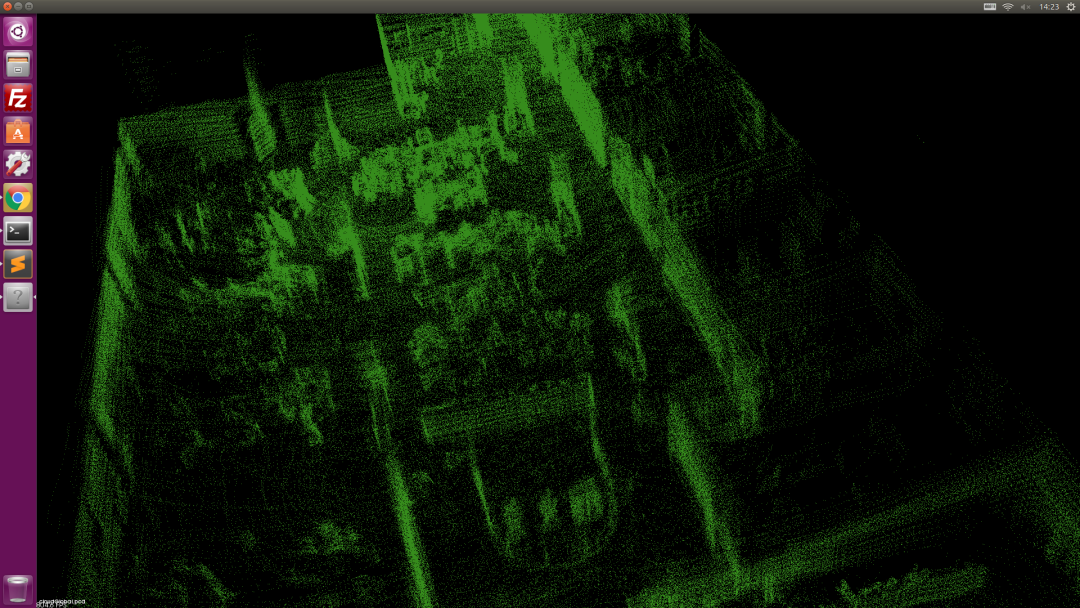Open the session power gear menu
This screenshot has height=608, width=1080.
click(x=1070, y=7)
